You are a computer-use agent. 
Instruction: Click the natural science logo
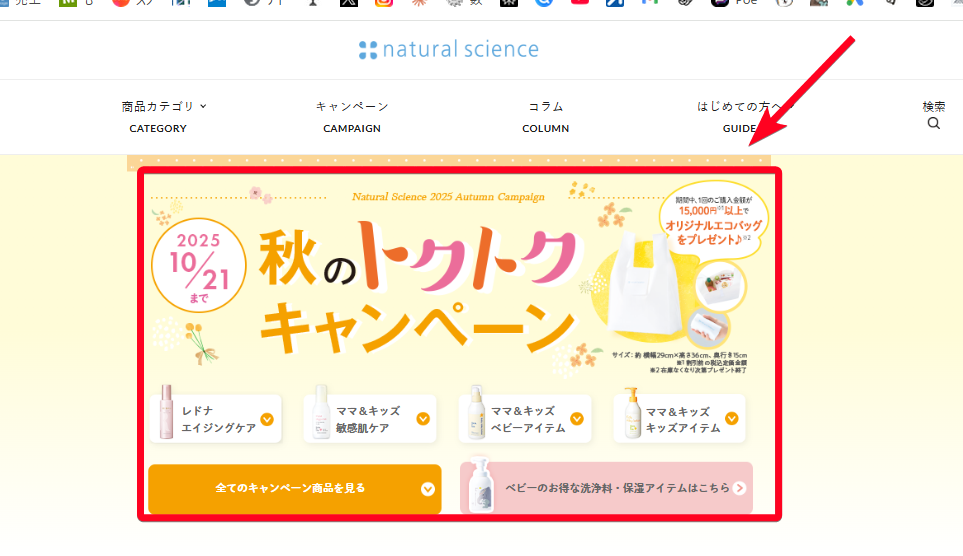point(448,50)
